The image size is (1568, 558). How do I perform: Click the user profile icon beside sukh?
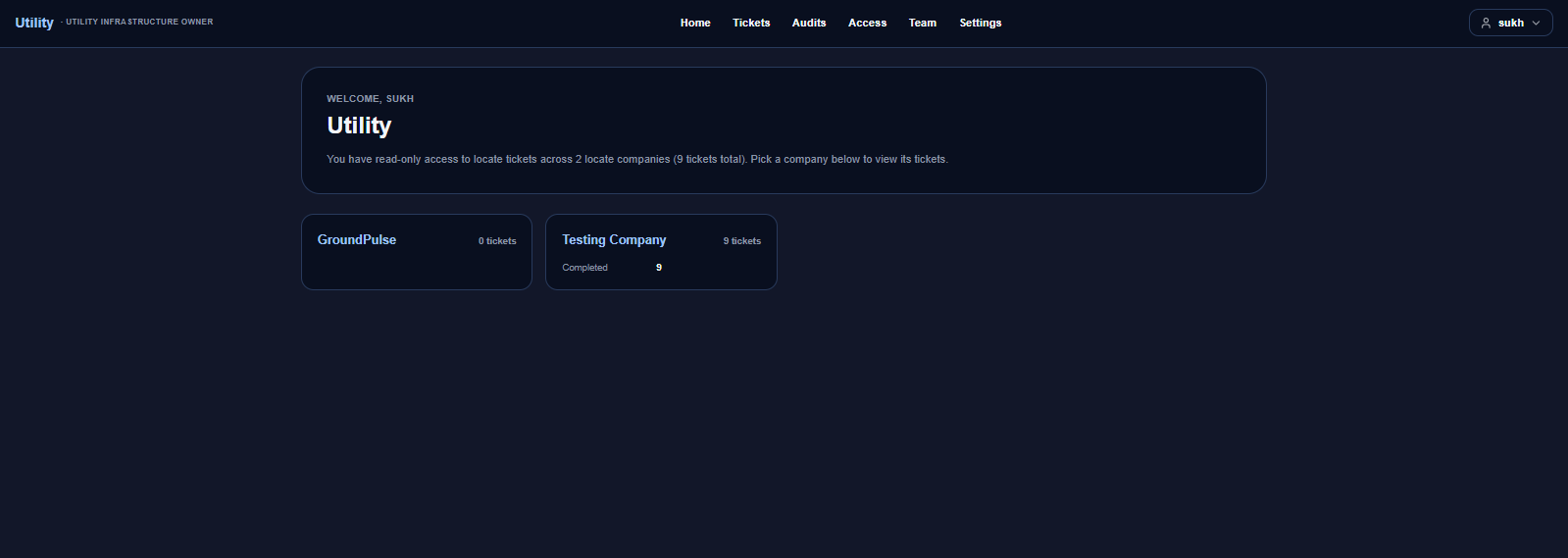click(1486, 23)
